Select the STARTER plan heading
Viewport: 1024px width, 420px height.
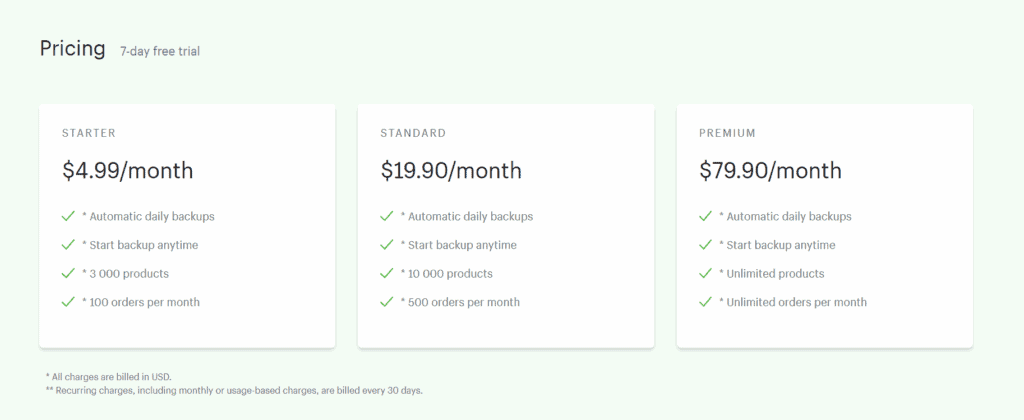point(89,133)
